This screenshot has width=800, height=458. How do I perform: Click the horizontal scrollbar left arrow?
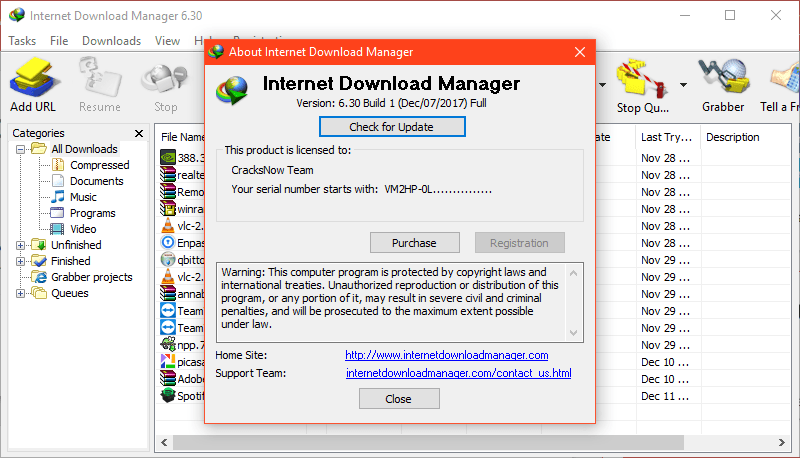164,442
